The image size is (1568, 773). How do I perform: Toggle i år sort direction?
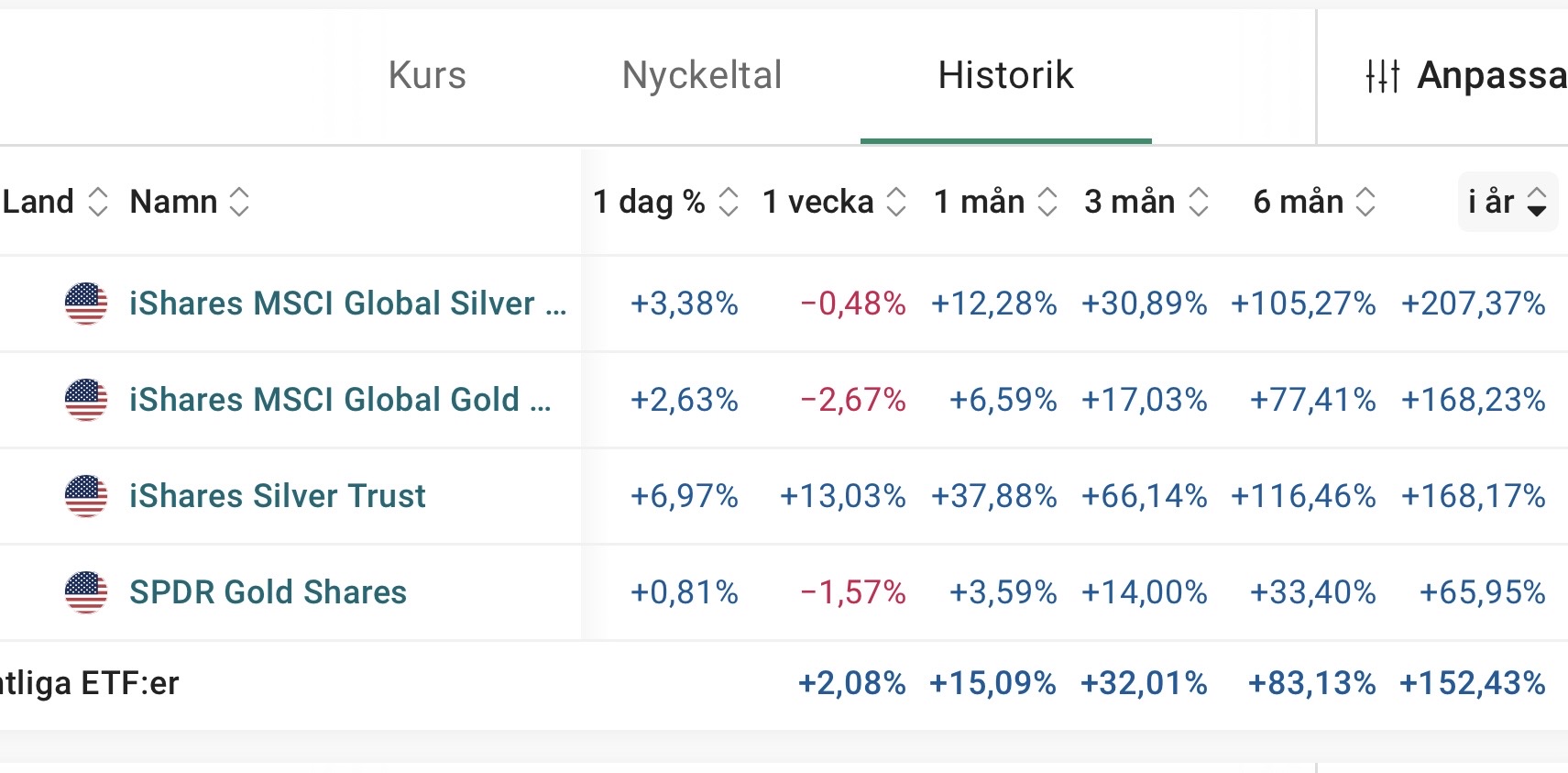coord(1537,202)
